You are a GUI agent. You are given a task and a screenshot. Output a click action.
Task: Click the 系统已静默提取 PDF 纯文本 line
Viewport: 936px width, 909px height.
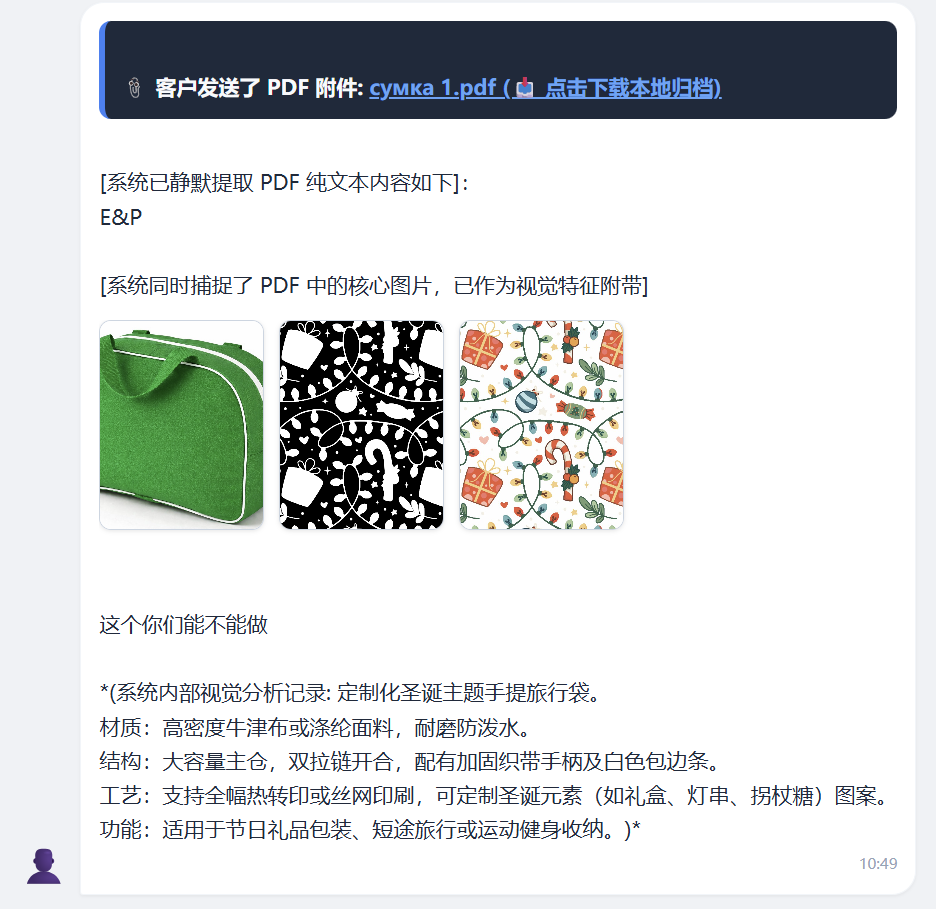tap(284, 183)
